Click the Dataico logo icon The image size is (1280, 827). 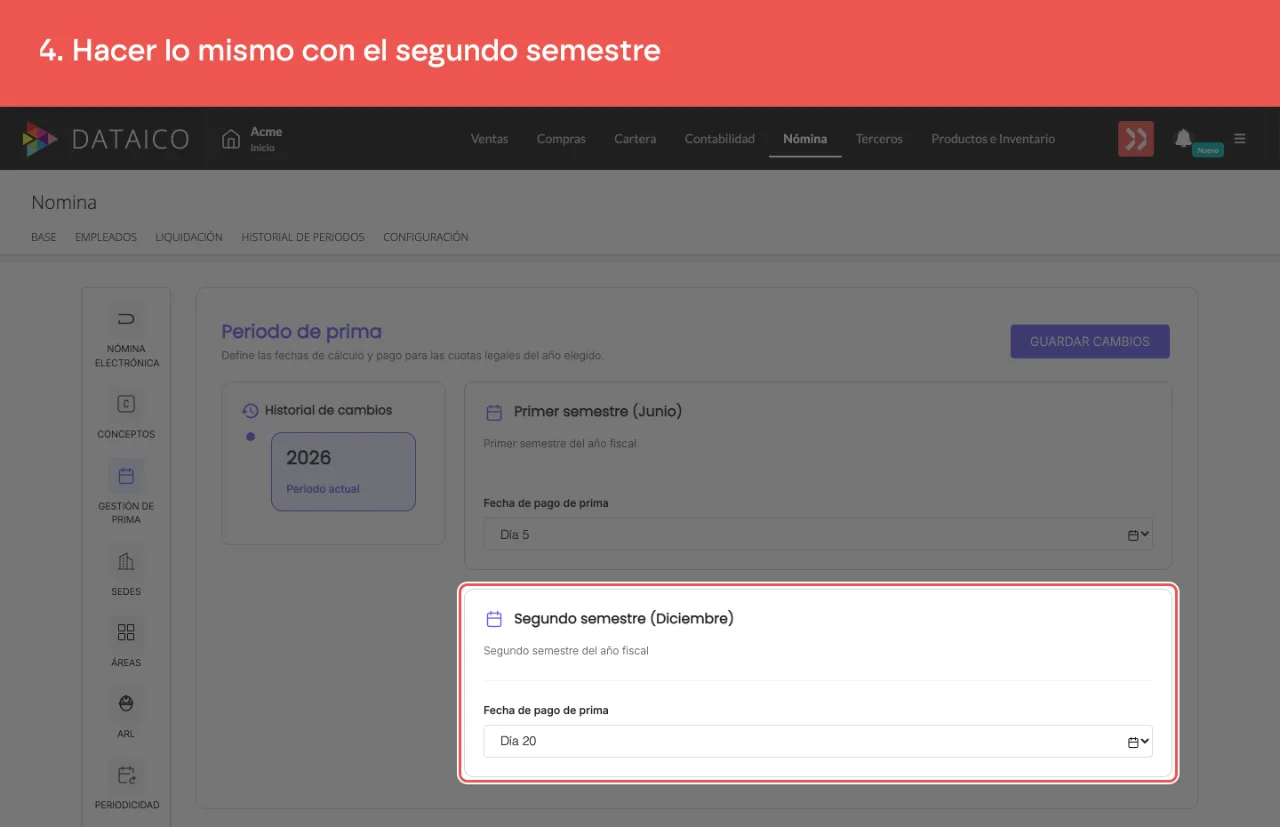[40, 139]
